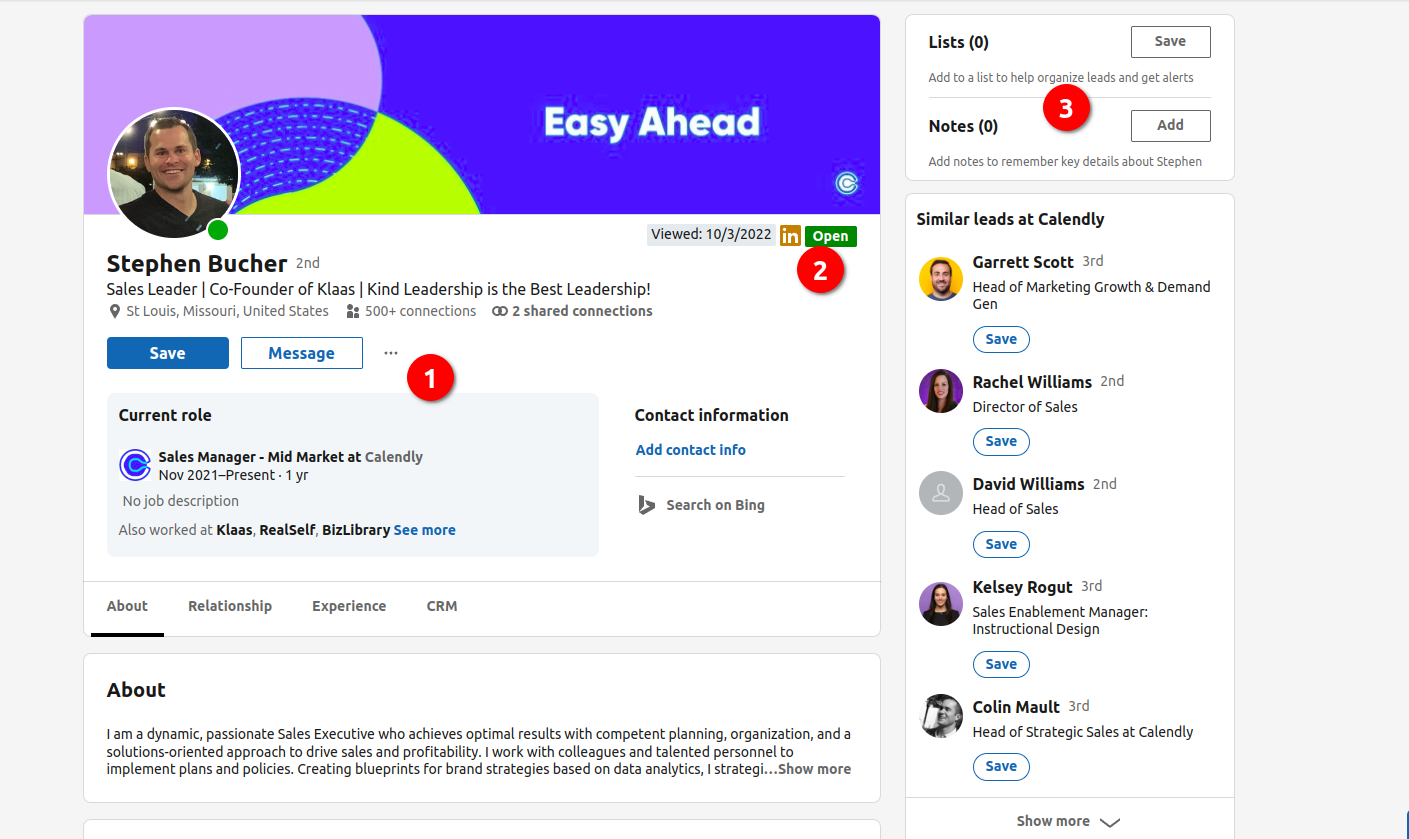This screenshot has width=1409, height=839.
Task: Click Garrett Scott's avatar
Action: coord(941,279)
